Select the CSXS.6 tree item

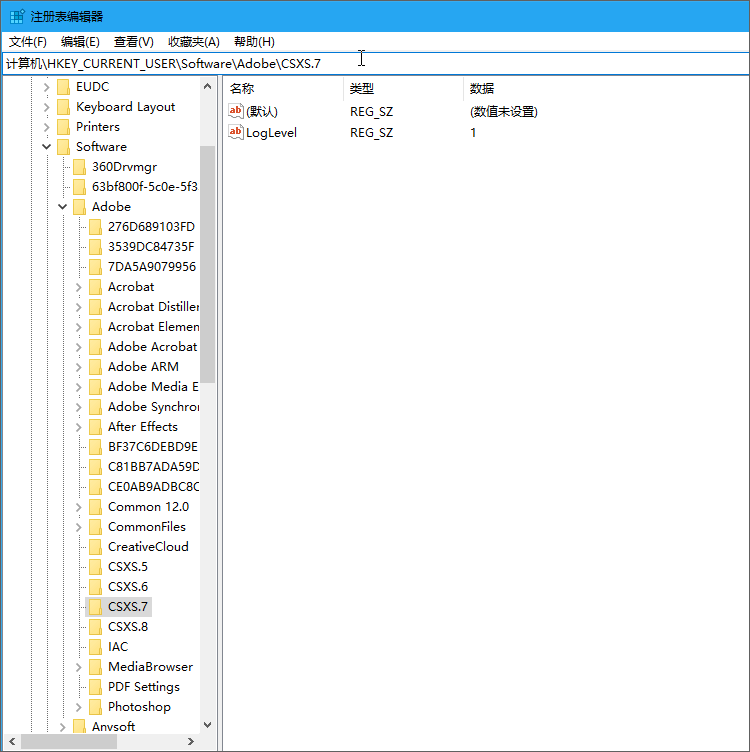[127, 587]
